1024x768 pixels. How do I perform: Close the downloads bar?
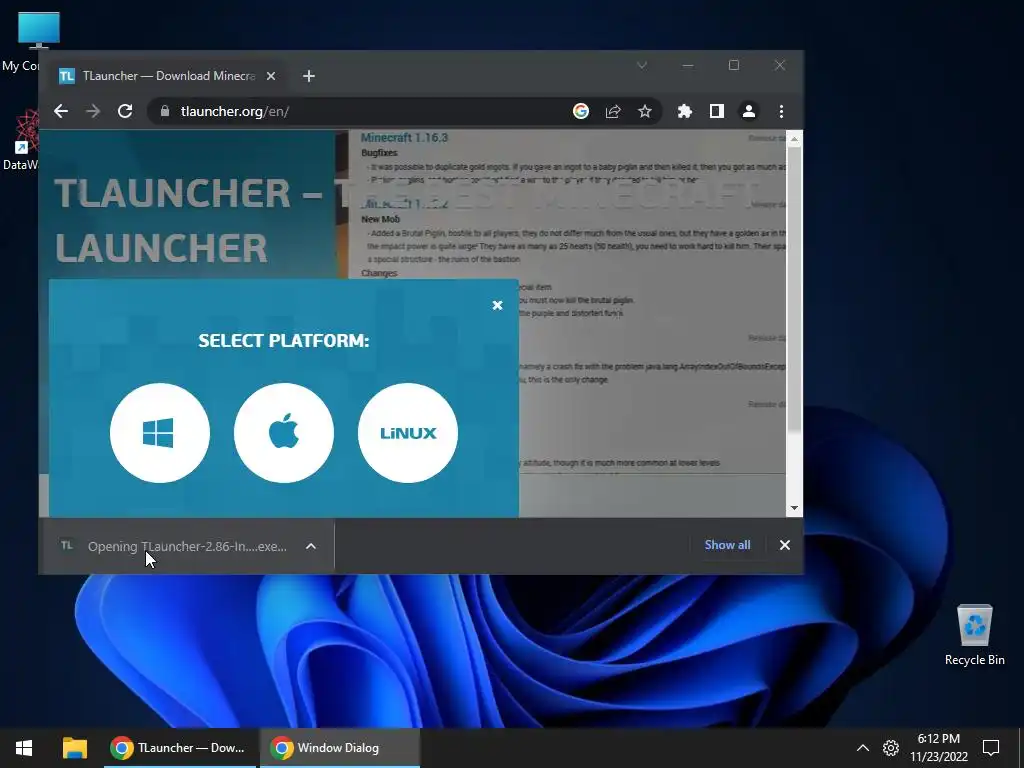784,545
